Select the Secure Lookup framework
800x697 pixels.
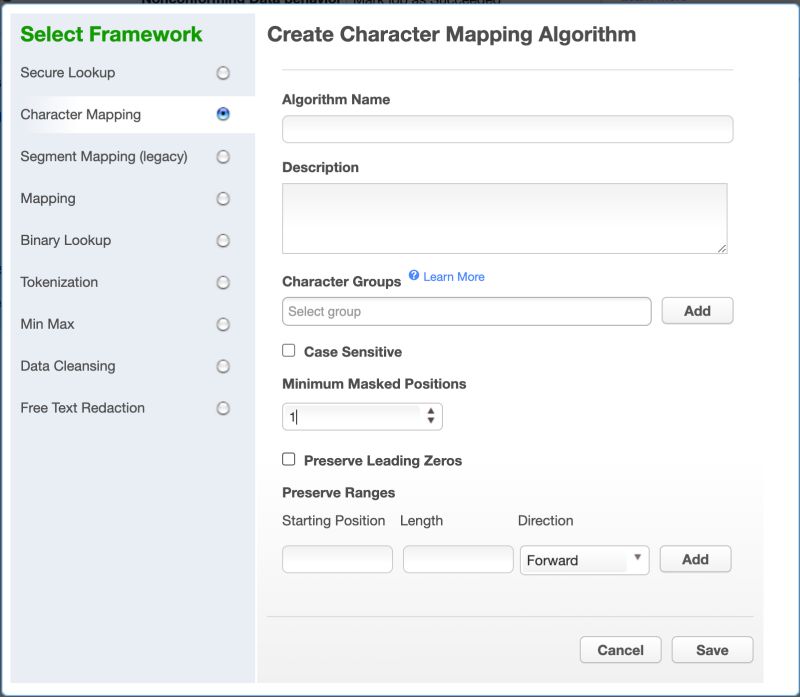tap(224, 72)
